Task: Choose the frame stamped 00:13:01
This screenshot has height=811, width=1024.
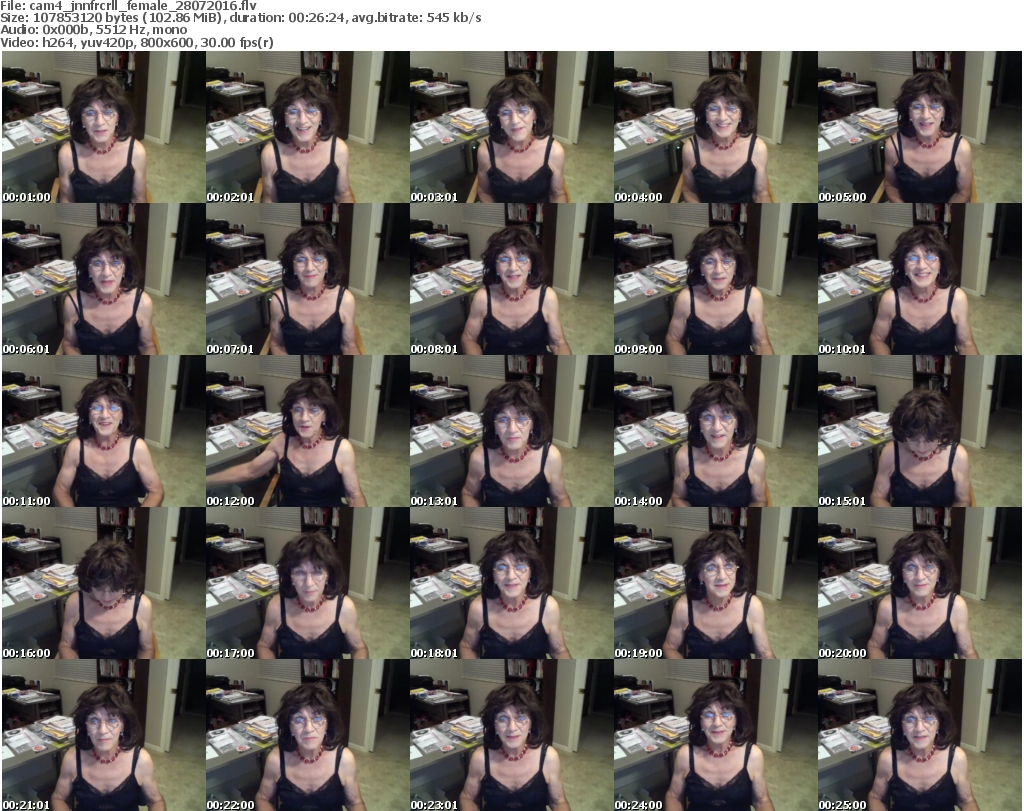Action: [x=511, y=431]
